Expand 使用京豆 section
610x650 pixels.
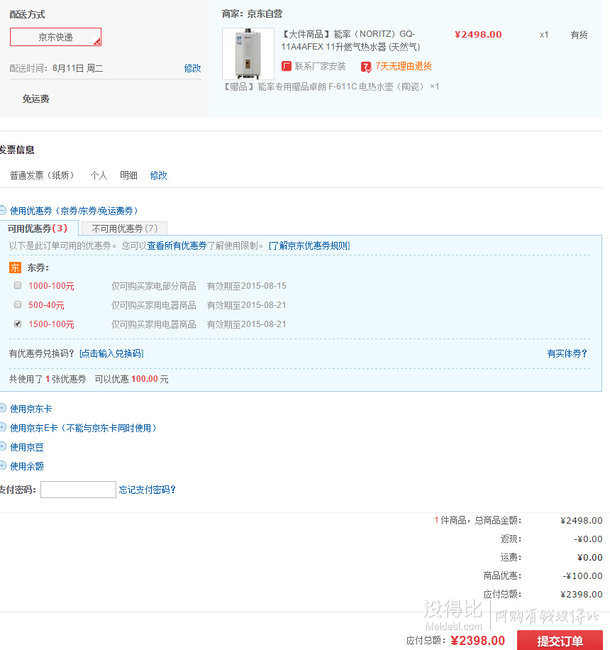(27, 447)
